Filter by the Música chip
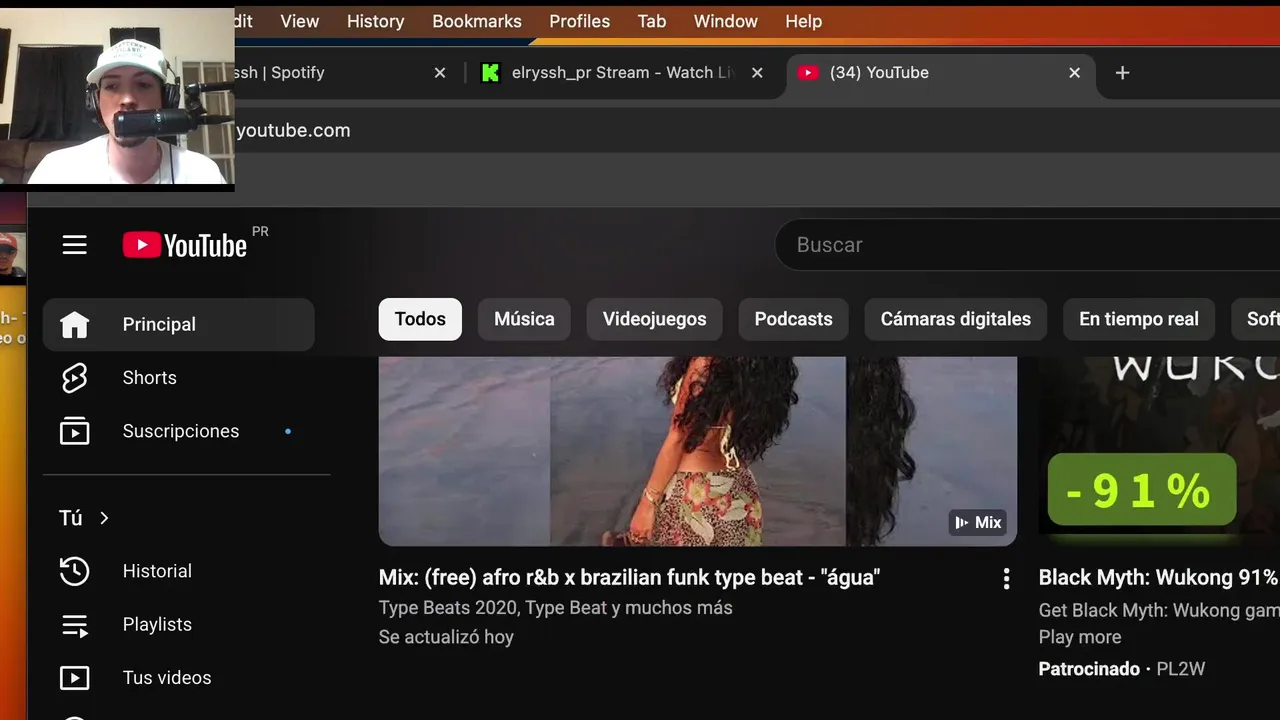The height and width of the screenshot is (720, 1280). 524,319
